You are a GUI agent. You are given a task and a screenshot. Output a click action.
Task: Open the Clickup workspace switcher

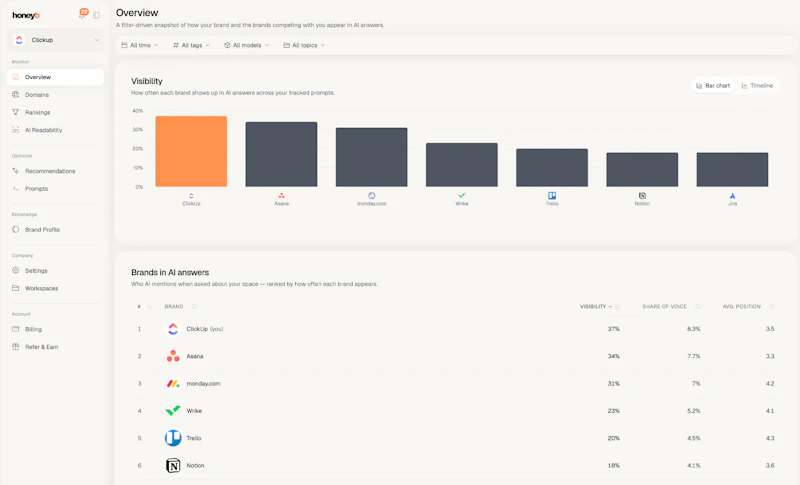click(x=56, y=40)
